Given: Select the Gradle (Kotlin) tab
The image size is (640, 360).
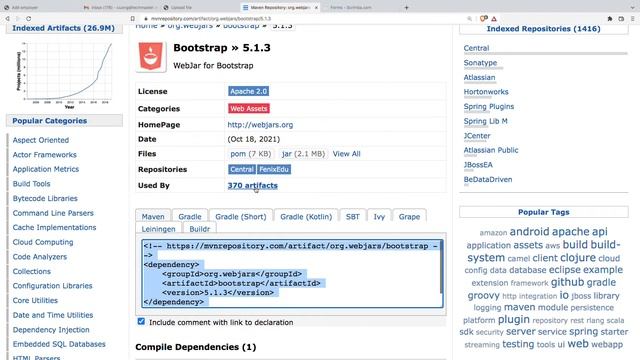Looking at the screenshot, I should point(306,216).
